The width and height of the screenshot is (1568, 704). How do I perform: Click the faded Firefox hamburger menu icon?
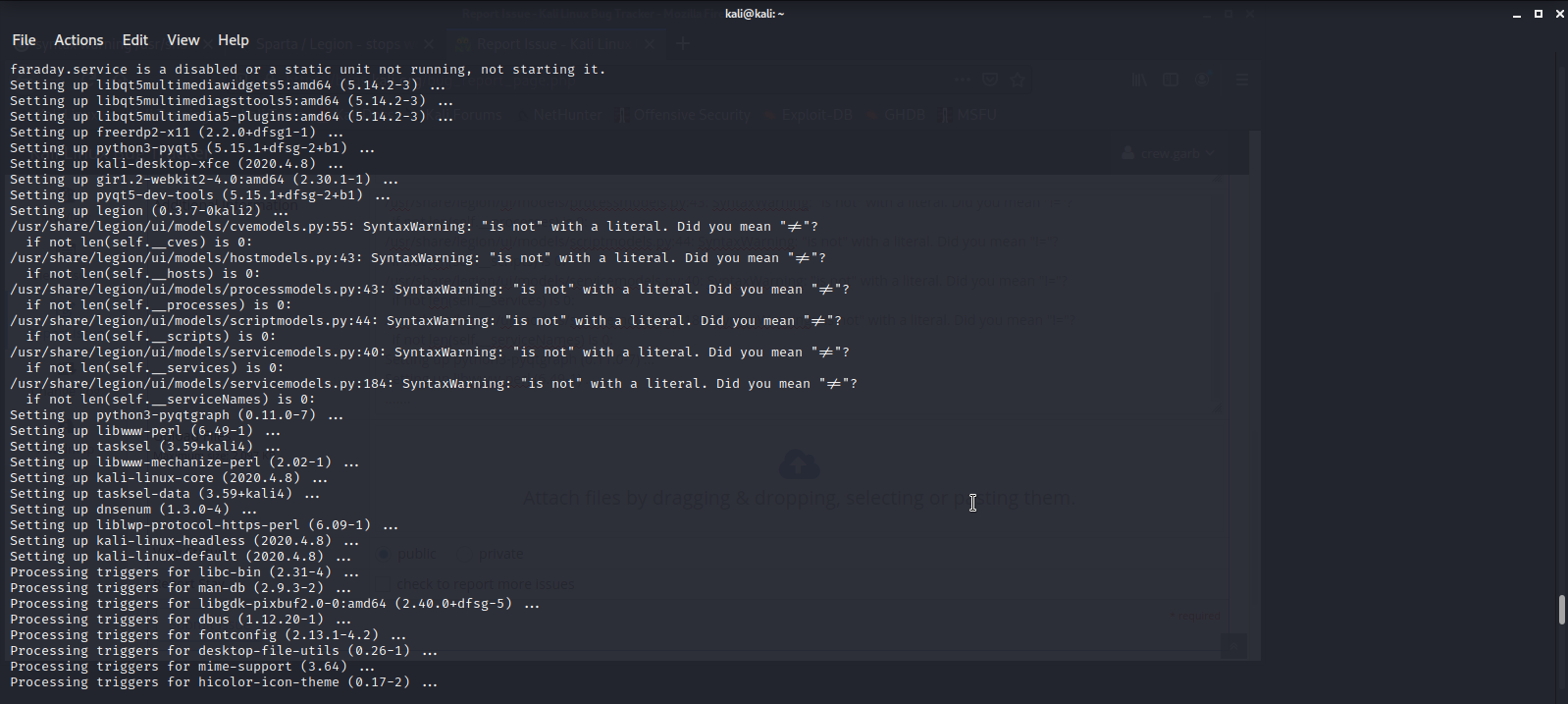click(x=1242, y=80)
